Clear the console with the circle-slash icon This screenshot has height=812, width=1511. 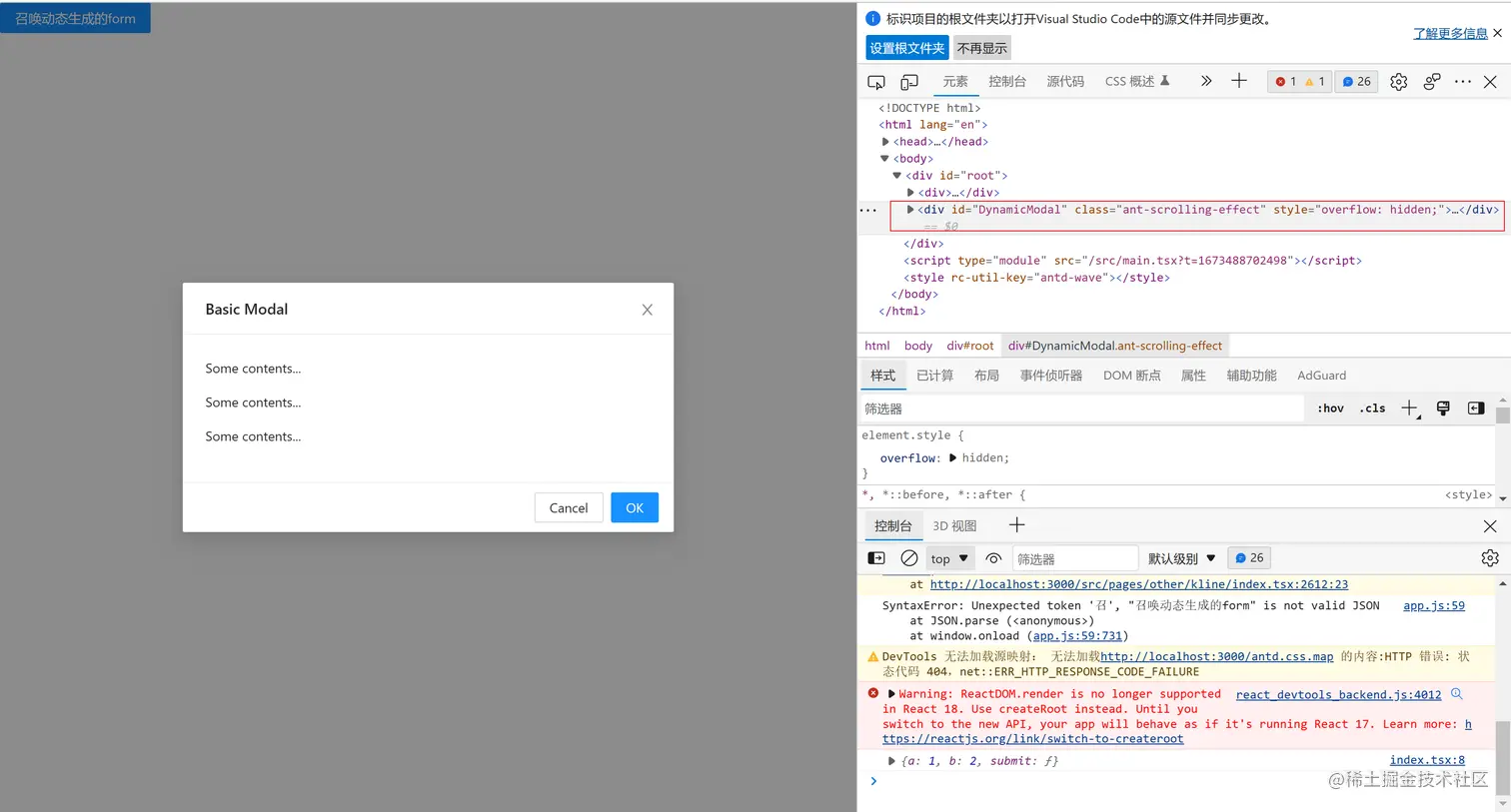(x=909, y=558)
